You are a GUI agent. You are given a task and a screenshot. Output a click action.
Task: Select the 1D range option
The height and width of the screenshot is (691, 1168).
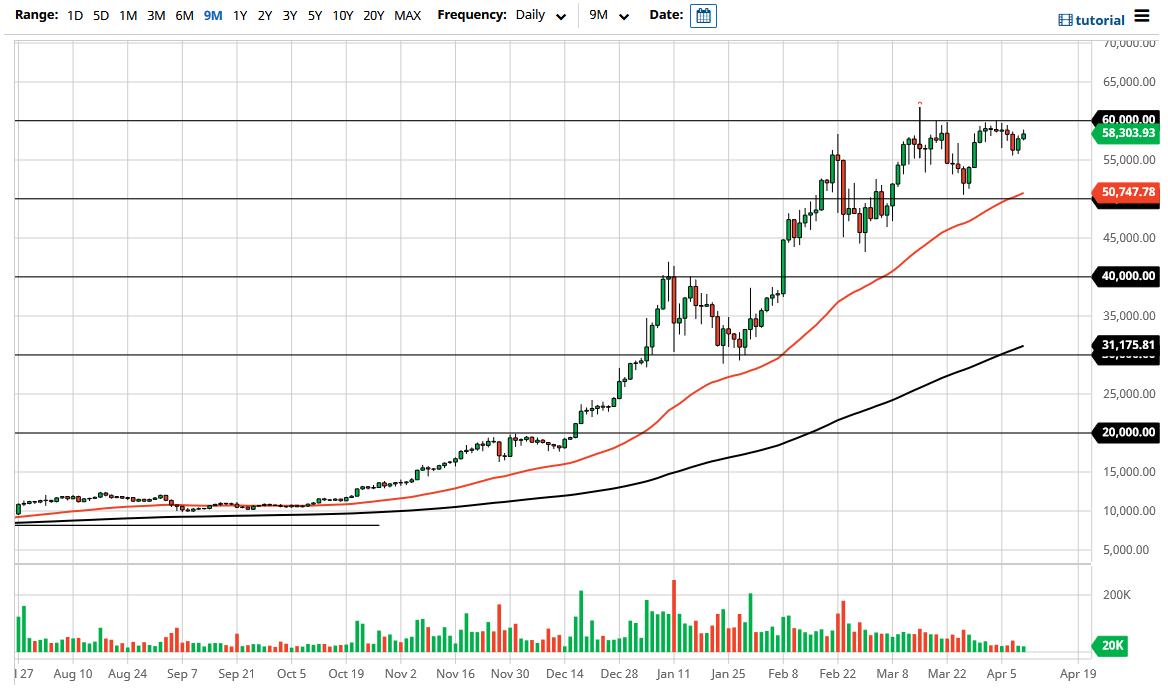pos(74,16)
